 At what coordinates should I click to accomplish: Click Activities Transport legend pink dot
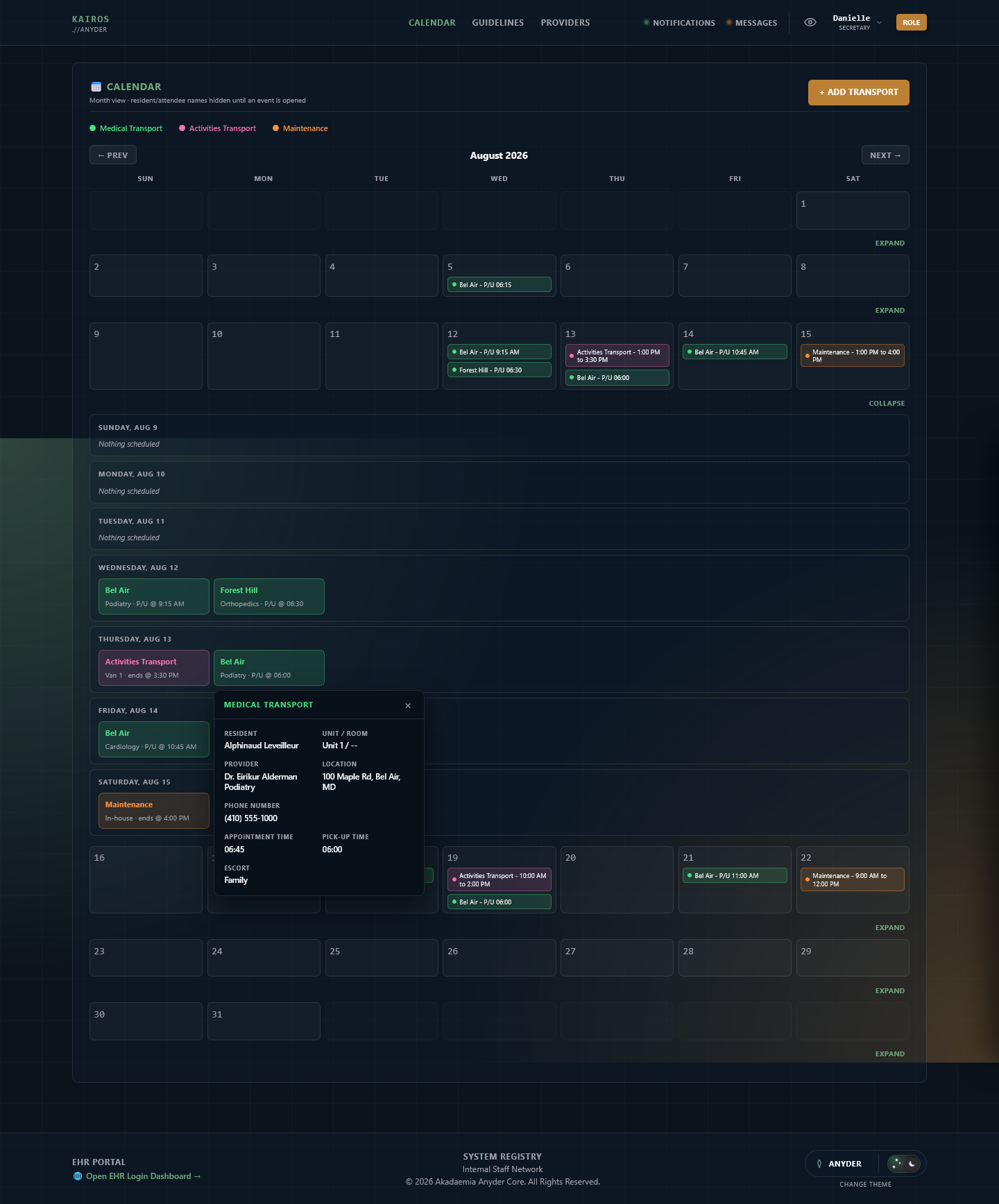[182, 128]
